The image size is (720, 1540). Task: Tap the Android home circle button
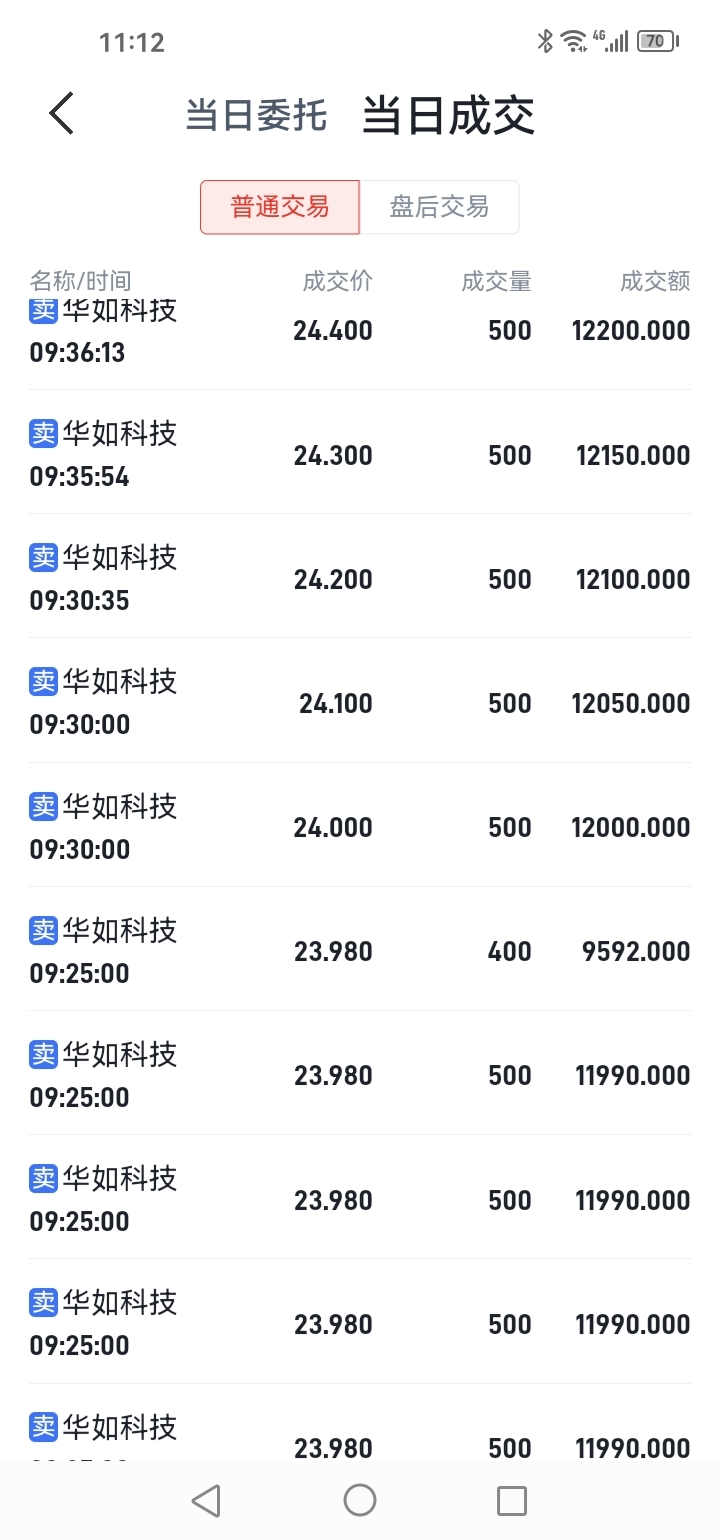coord(360,1500)
